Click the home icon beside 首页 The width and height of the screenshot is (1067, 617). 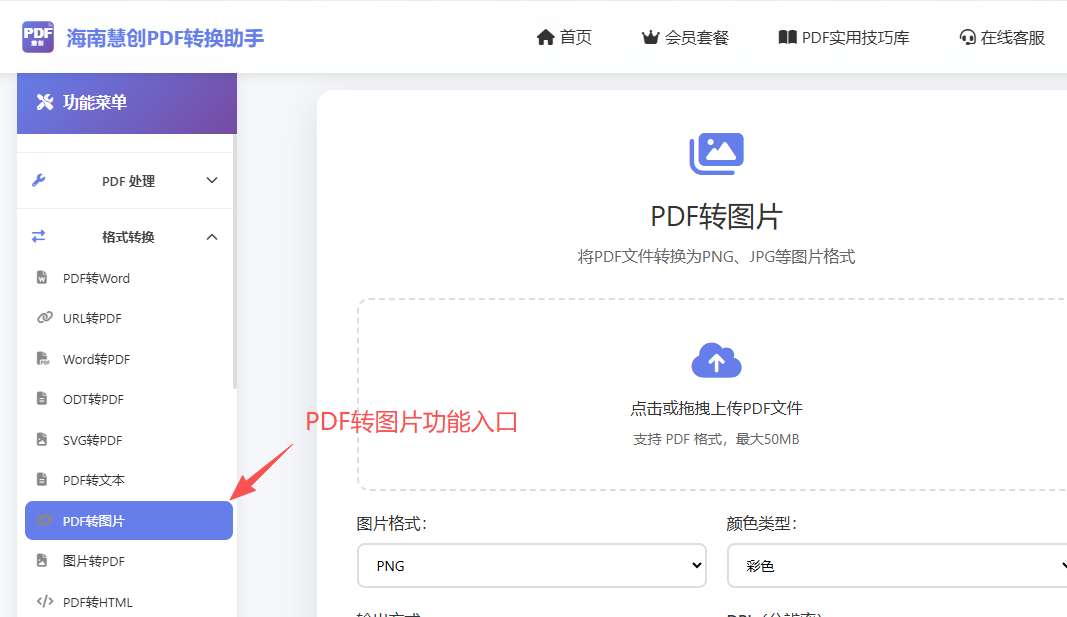pyautogui.click(x=545, y=37)
